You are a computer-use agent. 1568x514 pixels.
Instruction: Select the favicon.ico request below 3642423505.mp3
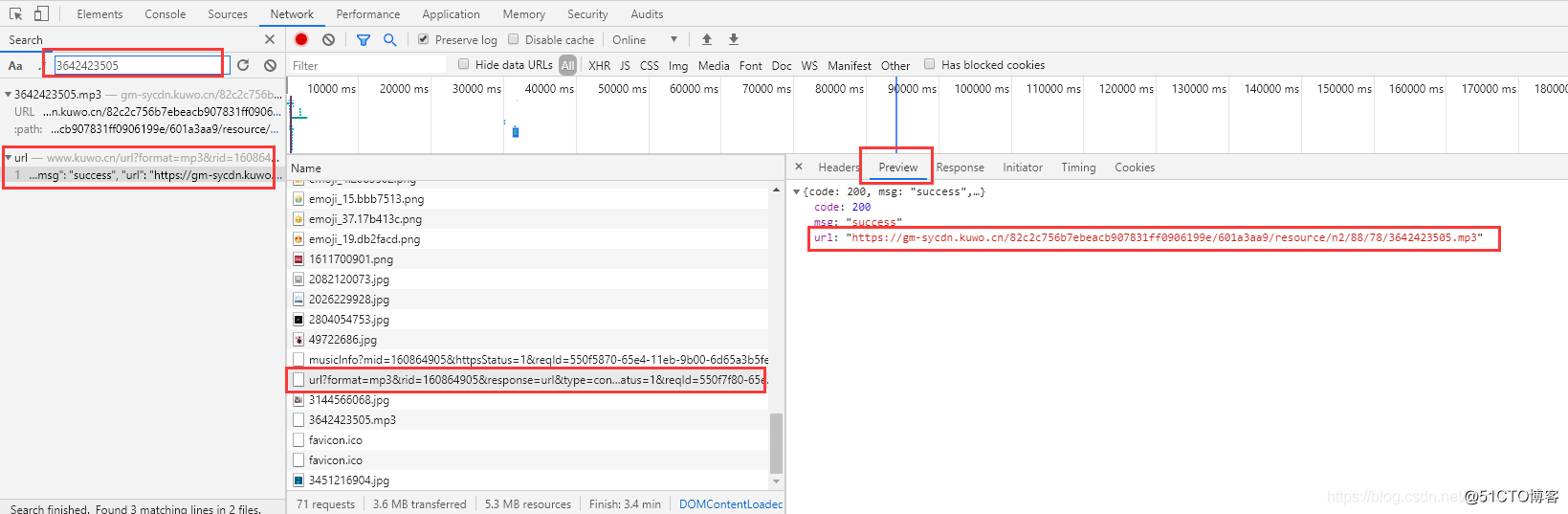click(528, 439)
